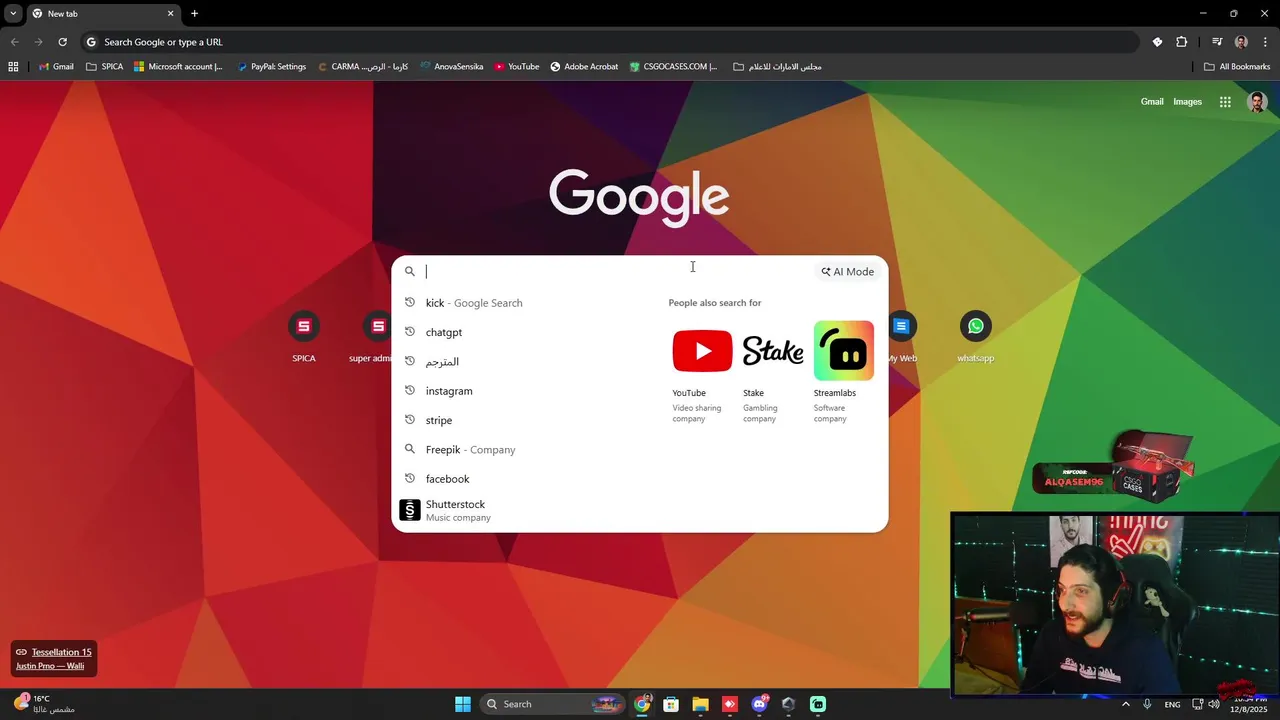Screen dimensions: 1280x720
Task: Click the tag-shaped extension icon in toolbar
Action: [x=1157, y=42]
